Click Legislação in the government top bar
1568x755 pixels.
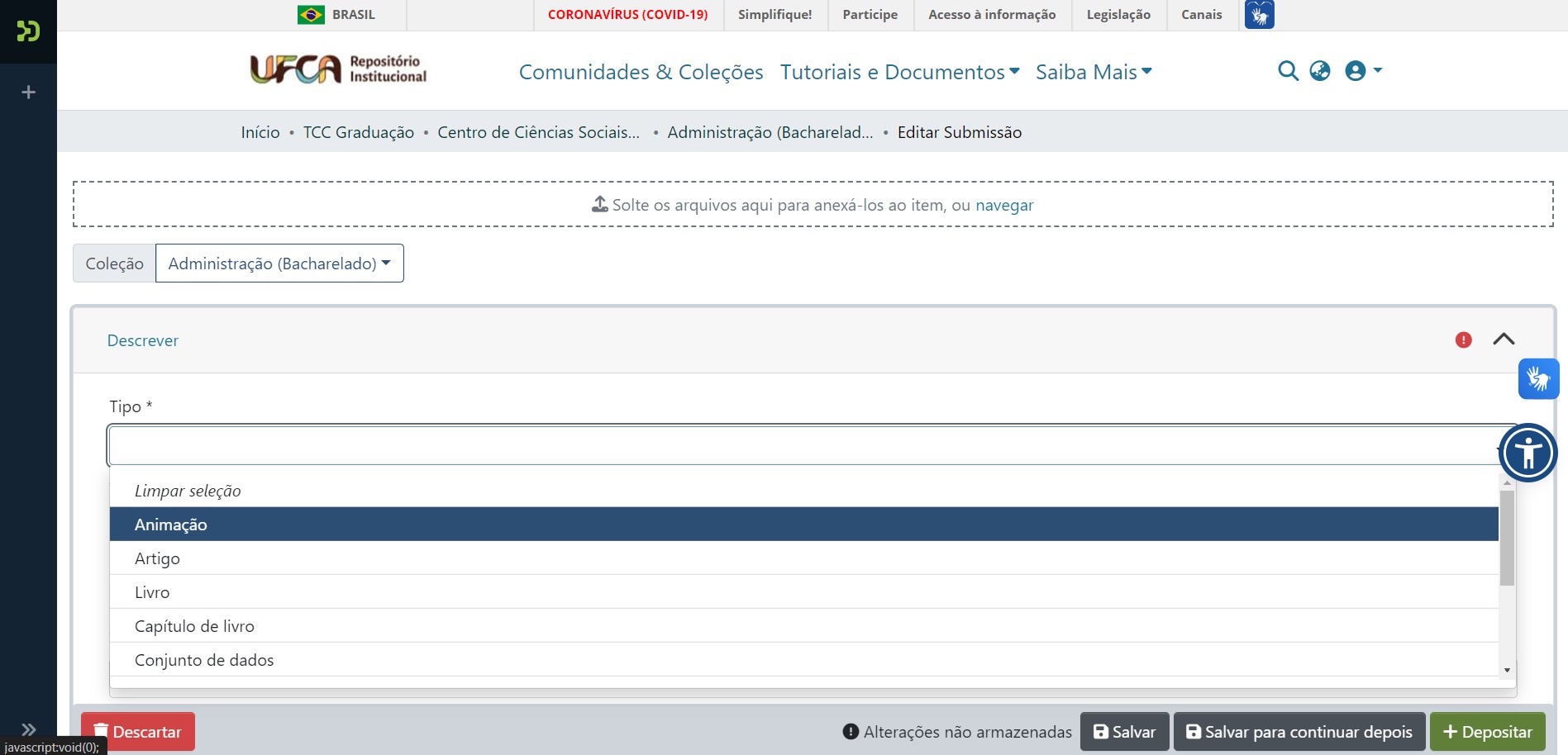(1118, 14)
